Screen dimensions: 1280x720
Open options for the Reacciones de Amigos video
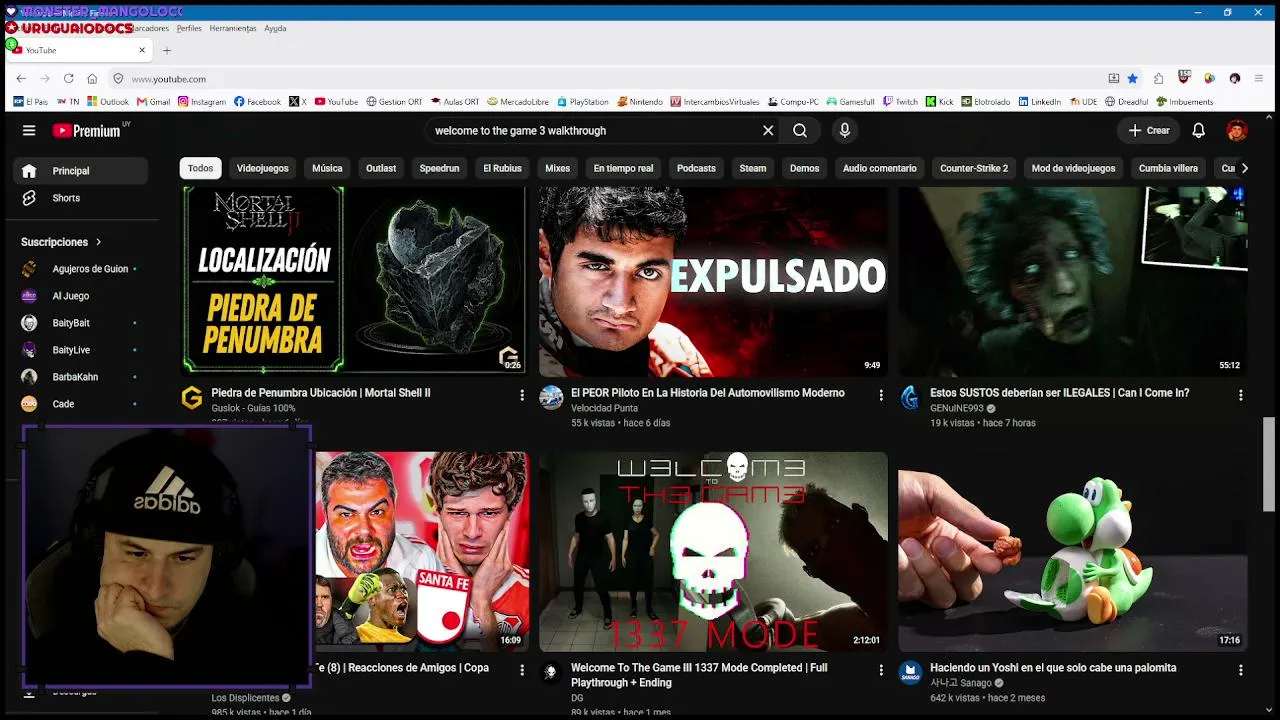pos(522,670)
